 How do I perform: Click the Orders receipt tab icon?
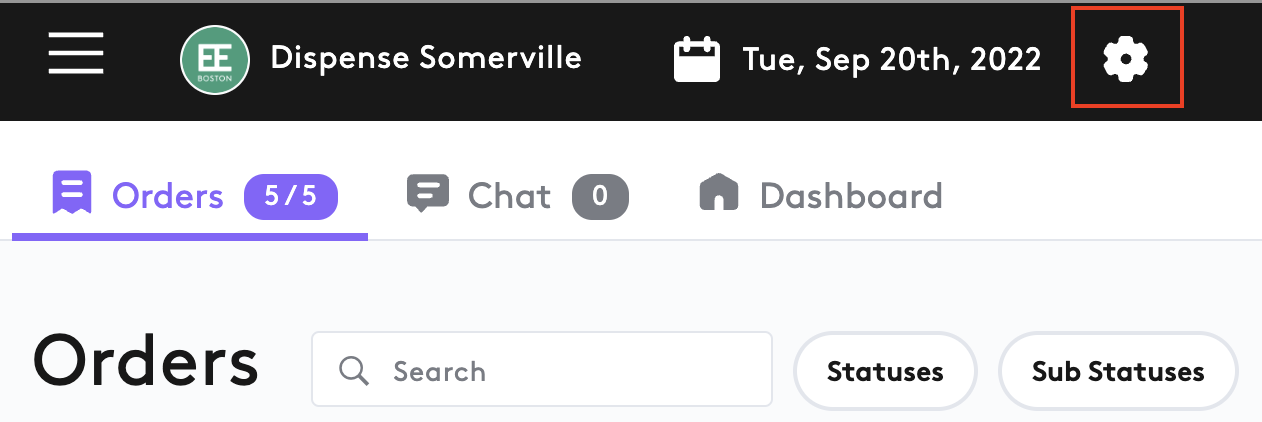coord(72,193)
